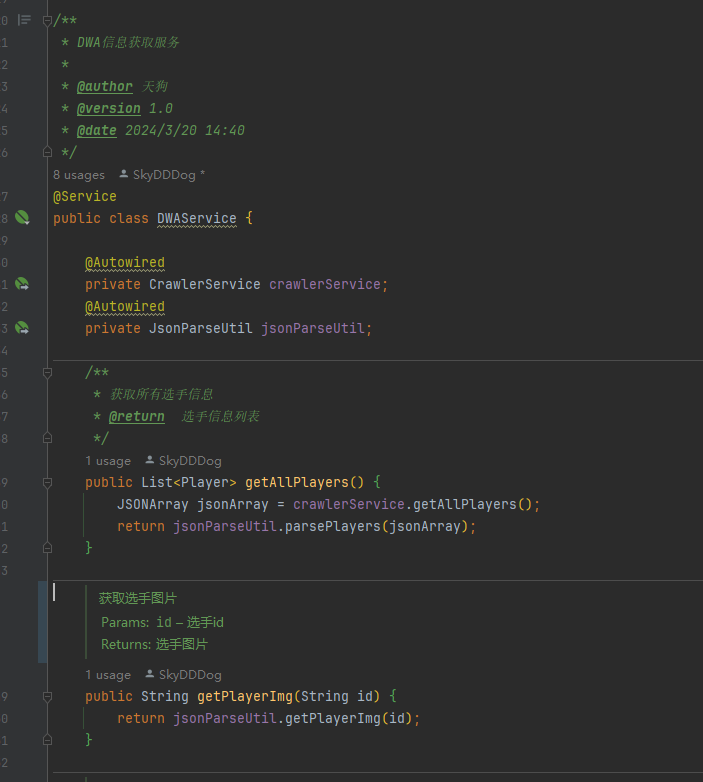Click Javadoc text '获取所有选手信息'
The width and height of the screenshot is (703, 782).
[162, 394]
